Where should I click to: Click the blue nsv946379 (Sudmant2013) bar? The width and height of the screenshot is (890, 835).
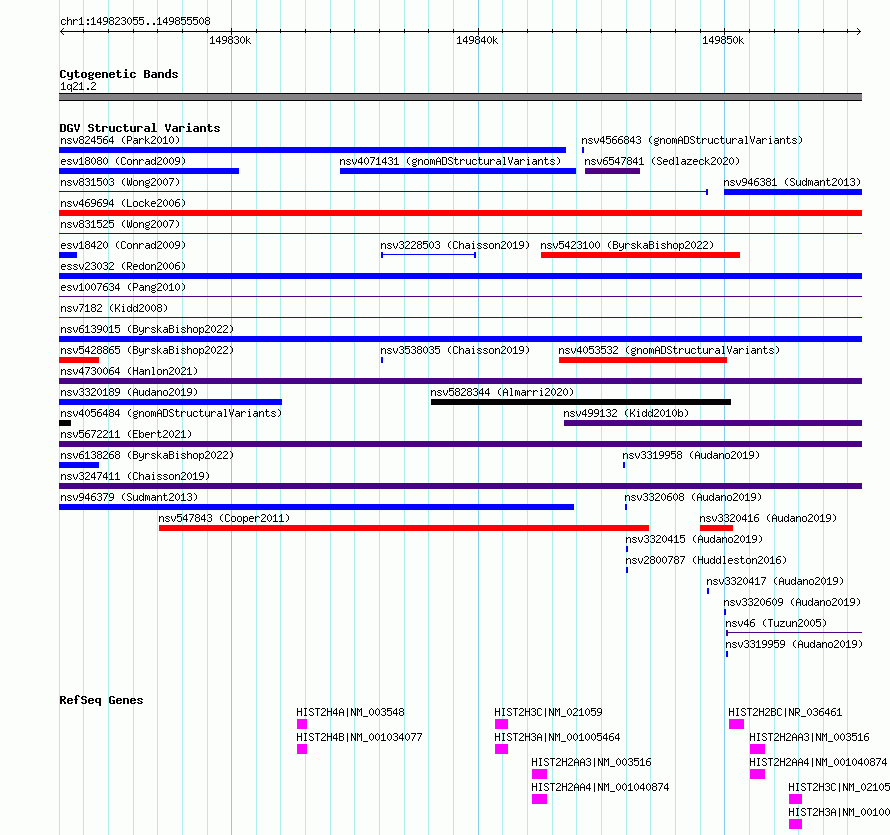(x=316, y=507)
